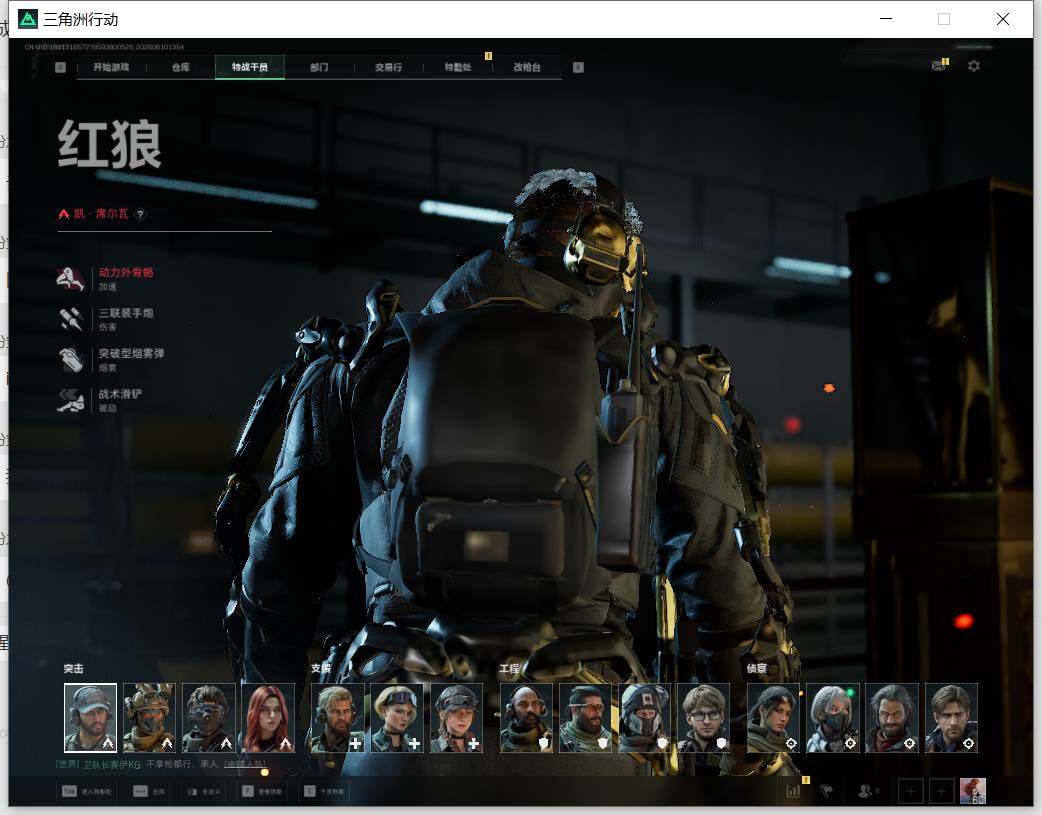Select the first 突击 operator with cap (红狼)
Viewport: 1042px width, 815px height.
click(x=90, y=718)
